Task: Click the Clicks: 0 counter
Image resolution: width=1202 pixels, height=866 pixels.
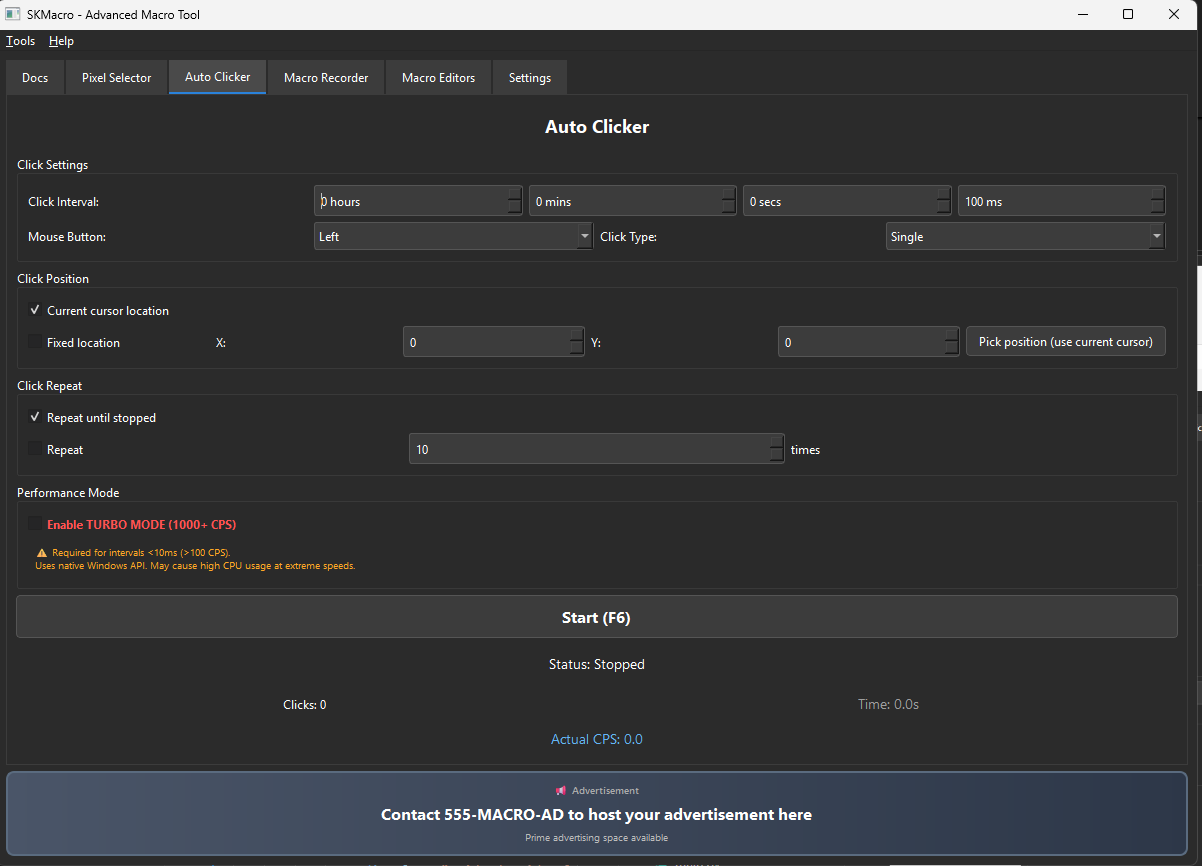Action: point(305,705)
